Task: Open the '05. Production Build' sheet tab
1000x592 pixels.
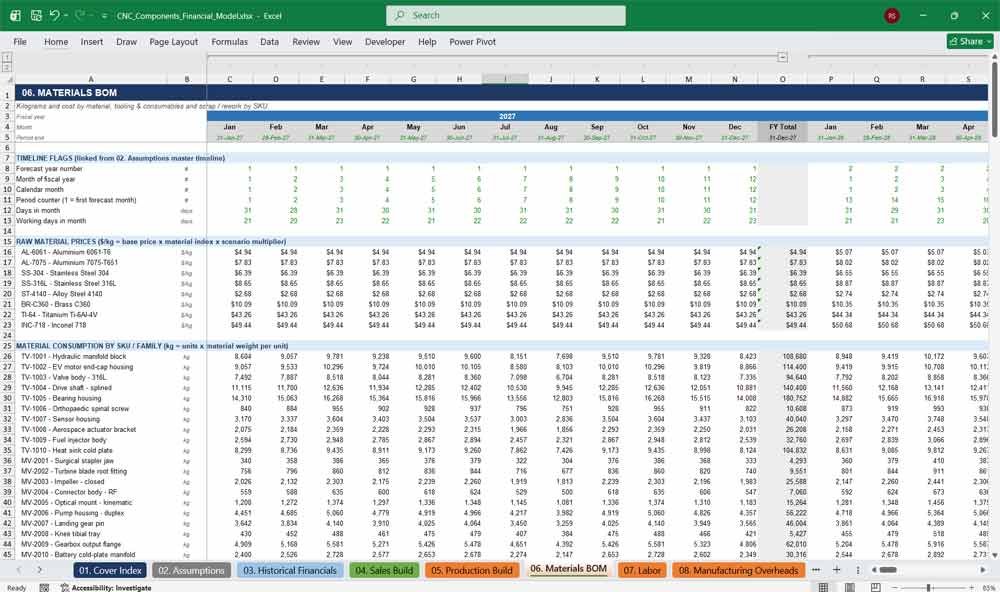Action: (x=471, y=570)
